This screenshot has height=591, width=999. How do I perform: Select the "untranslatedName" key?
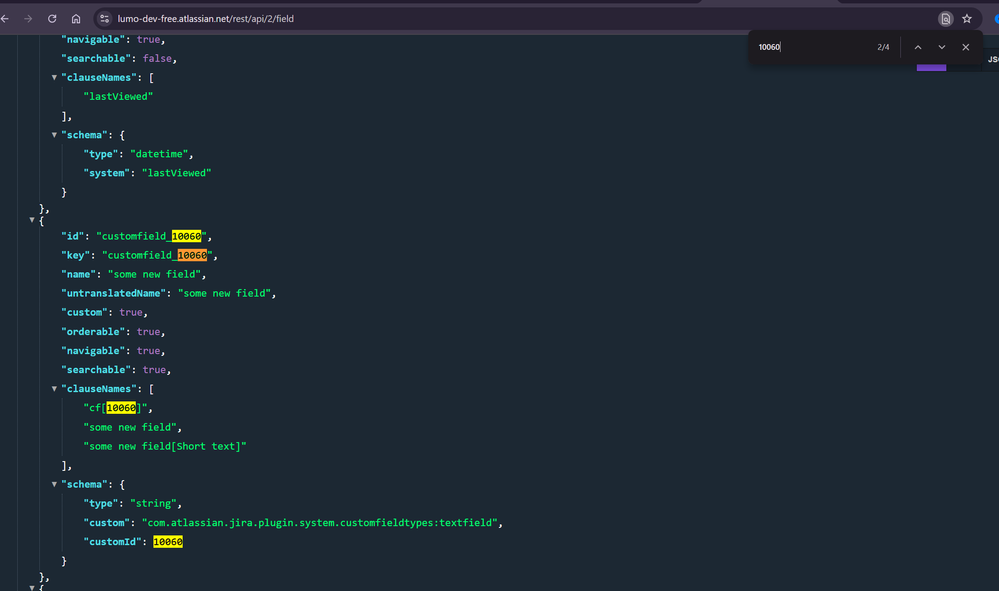(113, 294)
